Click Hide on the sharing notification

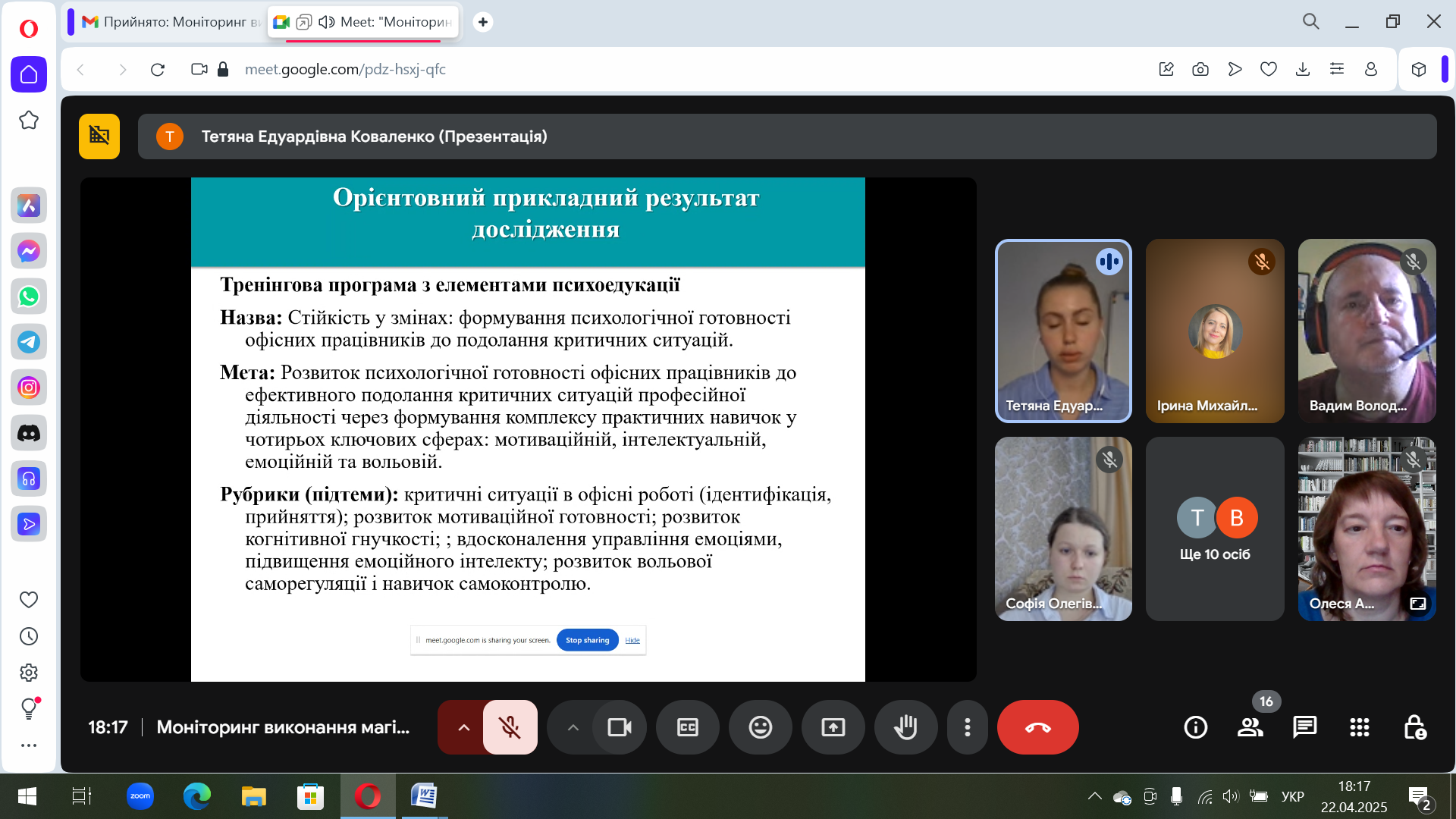(x=632, y=639)
